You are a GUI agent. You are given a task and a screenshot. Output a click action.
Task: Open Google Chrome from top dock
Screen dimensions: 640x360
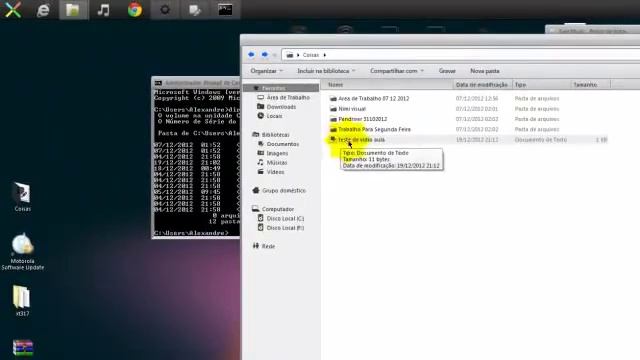pos(135,10)
